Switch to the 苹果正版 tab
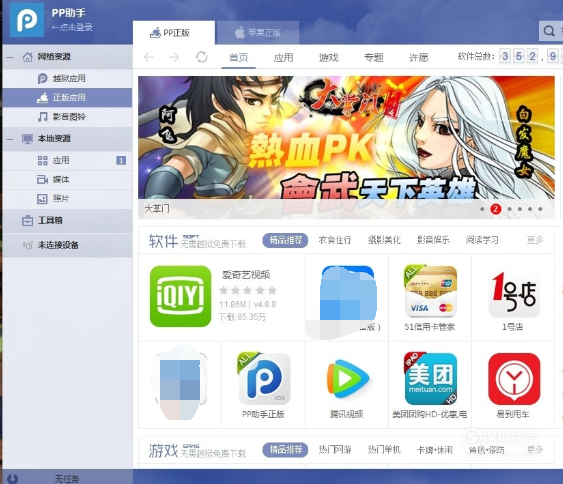Screen dimensions: 563x484 click(258, 33)
